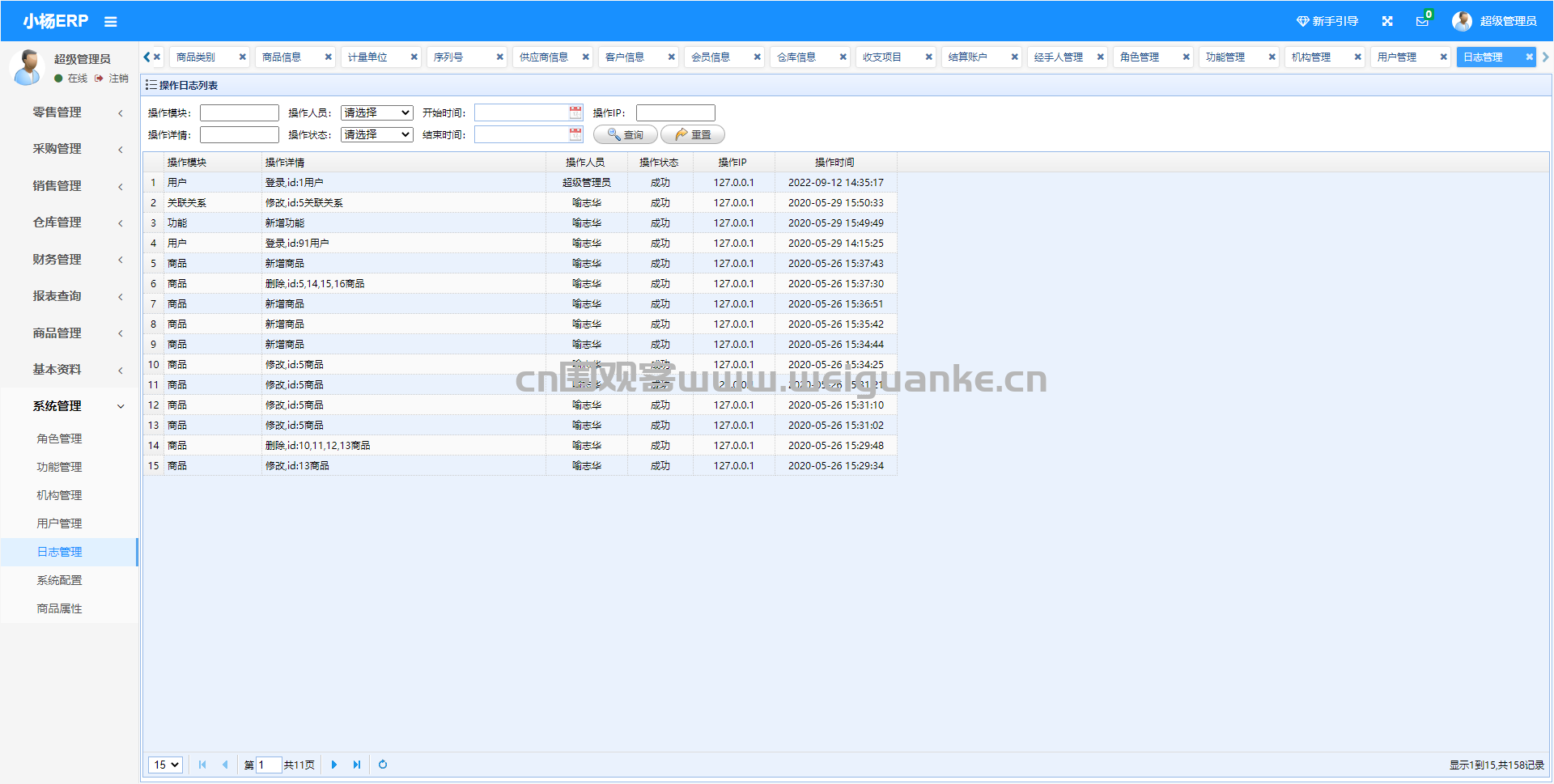Open the 开始时间 calendar picker icon
The image size is (1554, 784).
[x=575, y=112]
